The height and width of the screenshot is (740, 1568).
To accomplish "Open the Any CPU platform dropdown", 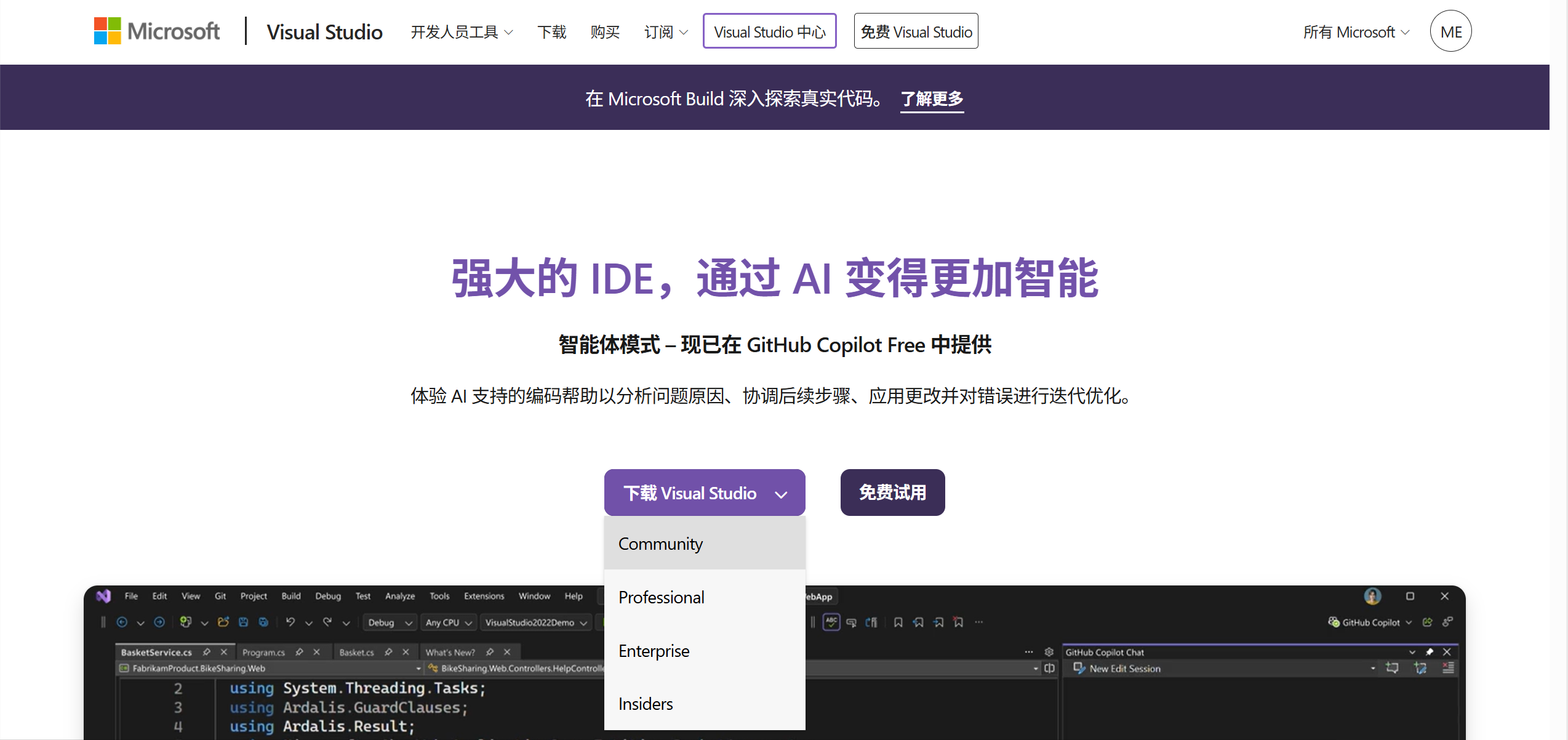I will click(x=448, y=622).
